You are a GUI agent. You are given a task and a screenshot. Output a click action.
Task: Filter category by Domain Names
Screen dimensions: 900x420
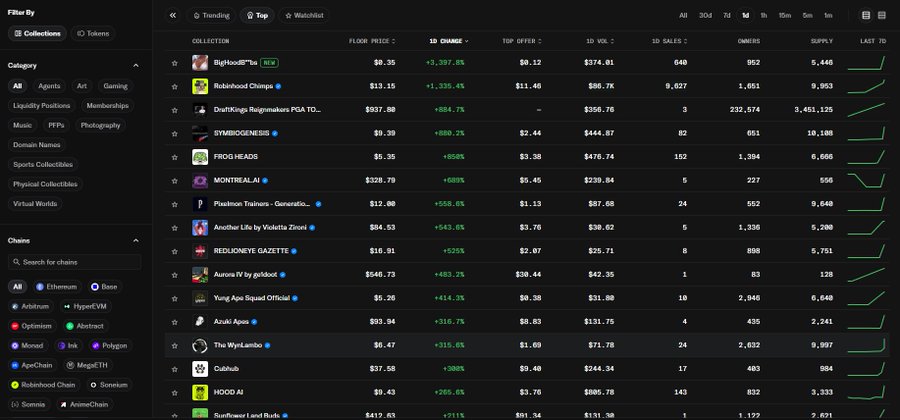click(x=37, y=145)
